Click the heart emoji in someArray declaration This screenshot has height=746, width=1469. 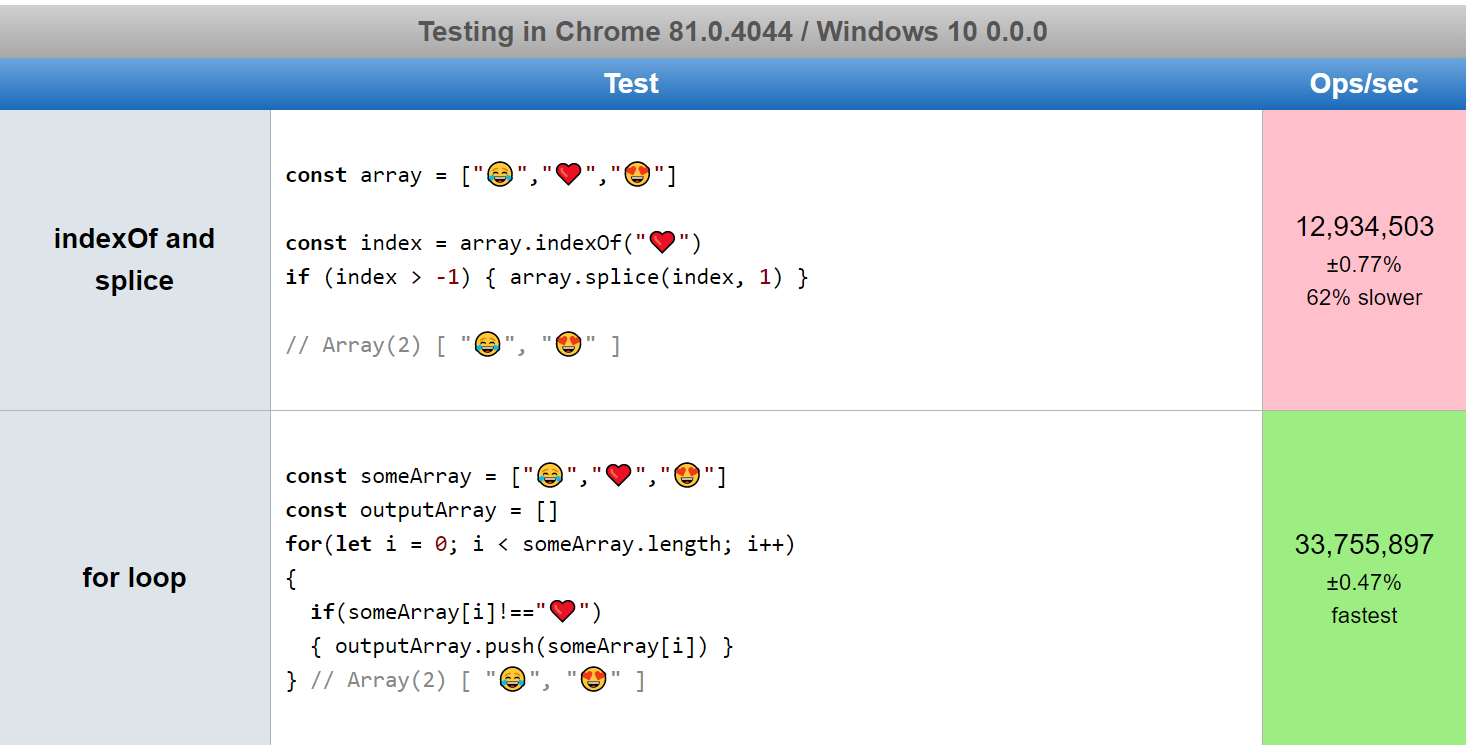click(618, 475)
